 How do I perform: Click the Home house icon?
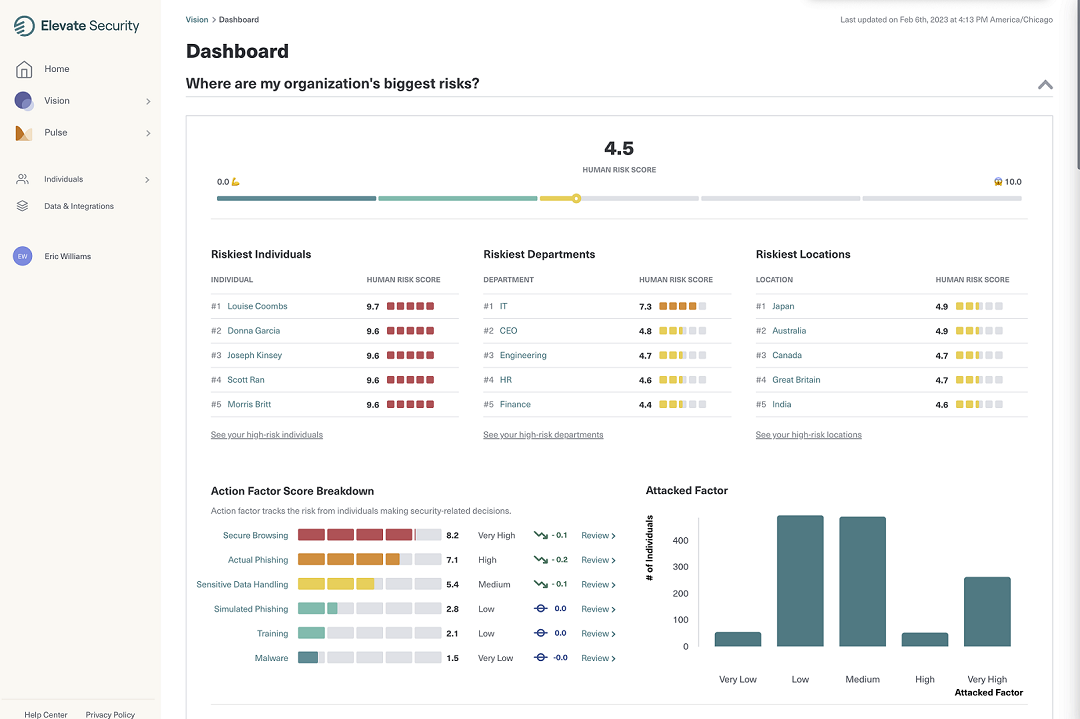(24, 69)
